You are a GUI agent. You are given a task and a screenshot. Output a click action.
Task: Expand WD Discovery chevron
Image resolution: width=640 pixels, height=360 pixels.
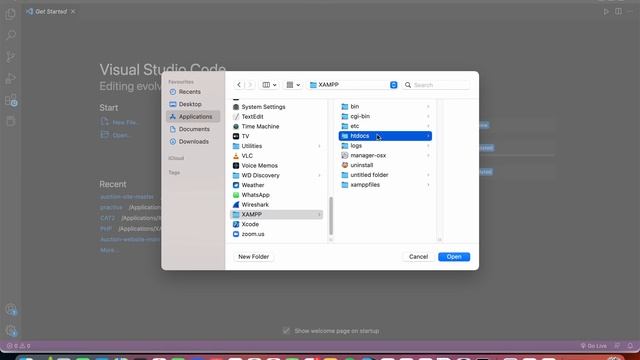coord(319,176)
